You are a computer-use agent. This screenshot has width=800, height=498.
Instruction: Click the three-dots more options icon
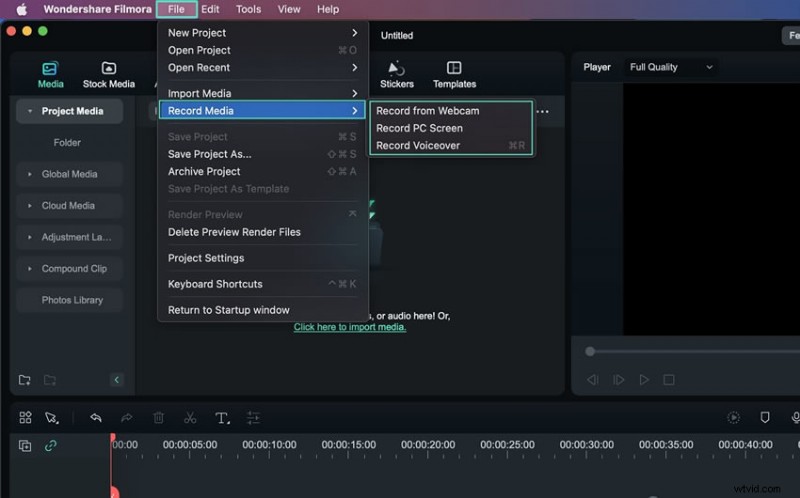click(543, 112)
